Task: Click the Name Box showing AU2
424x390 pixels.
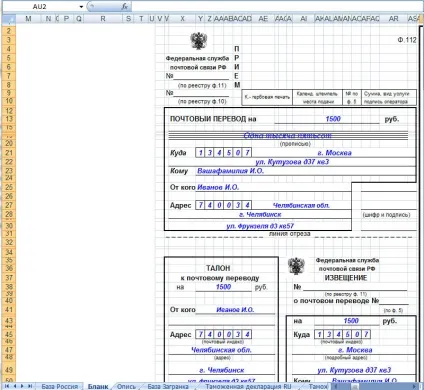Action: (x=39, y=6)
